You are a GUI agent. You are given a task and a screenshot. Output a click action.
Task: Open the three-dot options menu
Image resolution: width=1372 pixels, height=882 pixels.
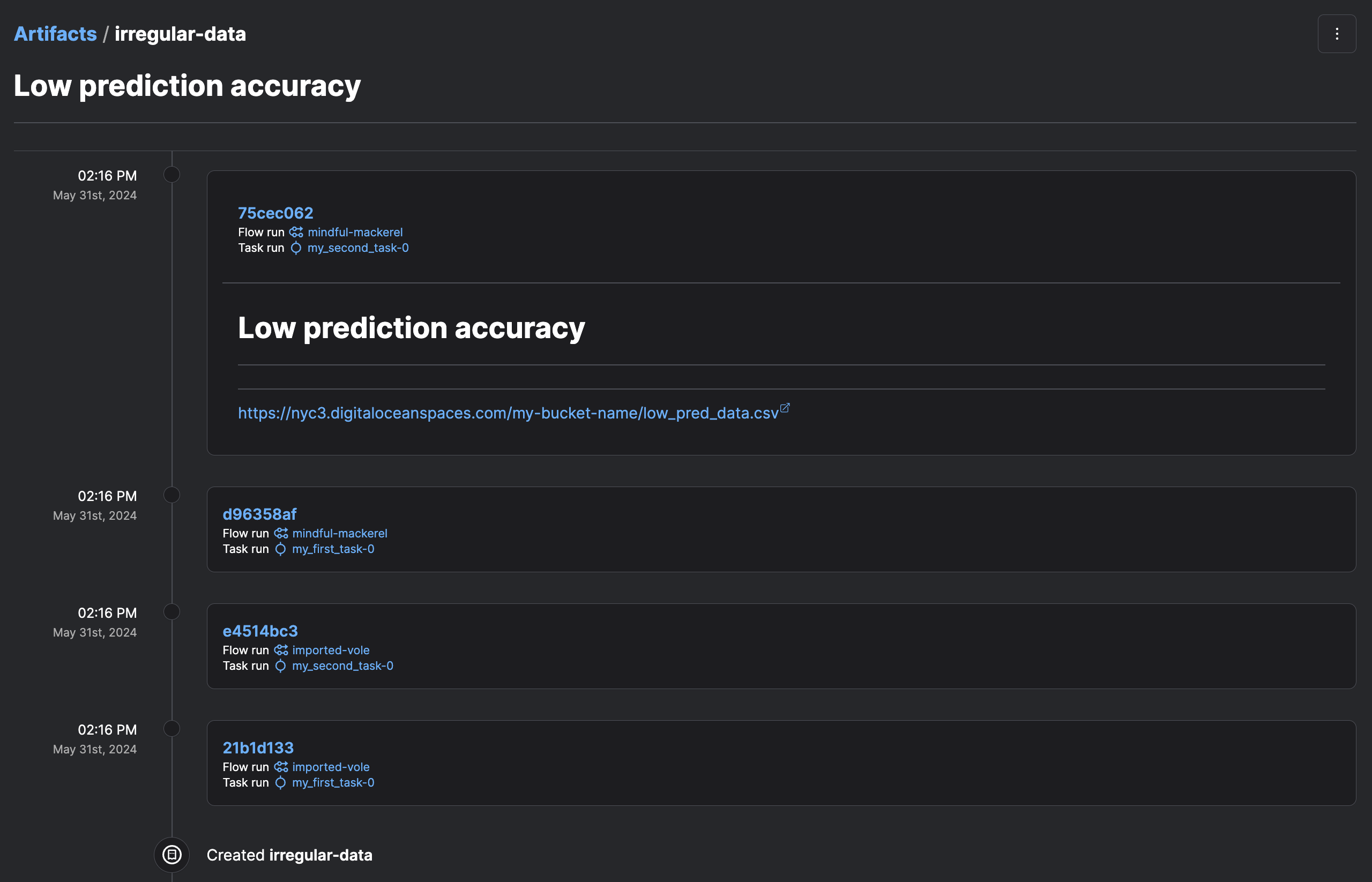click(x=1337, y=34)
